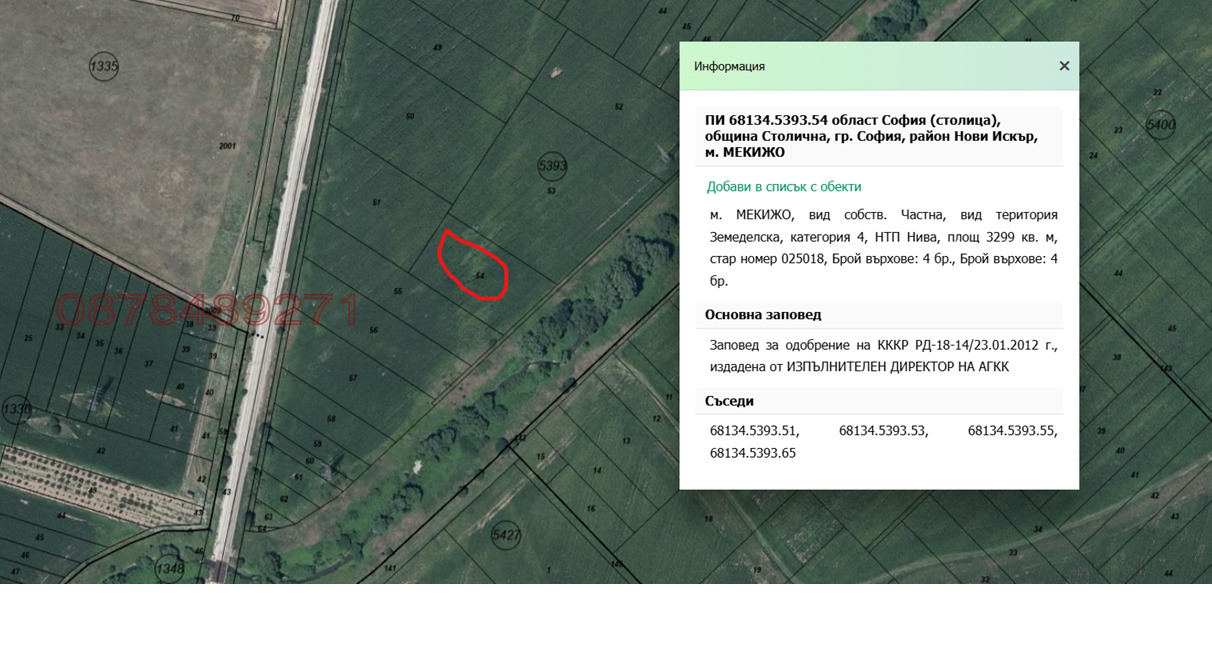Click circled block marker 1335
This screenshot has height=648, width=1212.
[x=104, y=67]
